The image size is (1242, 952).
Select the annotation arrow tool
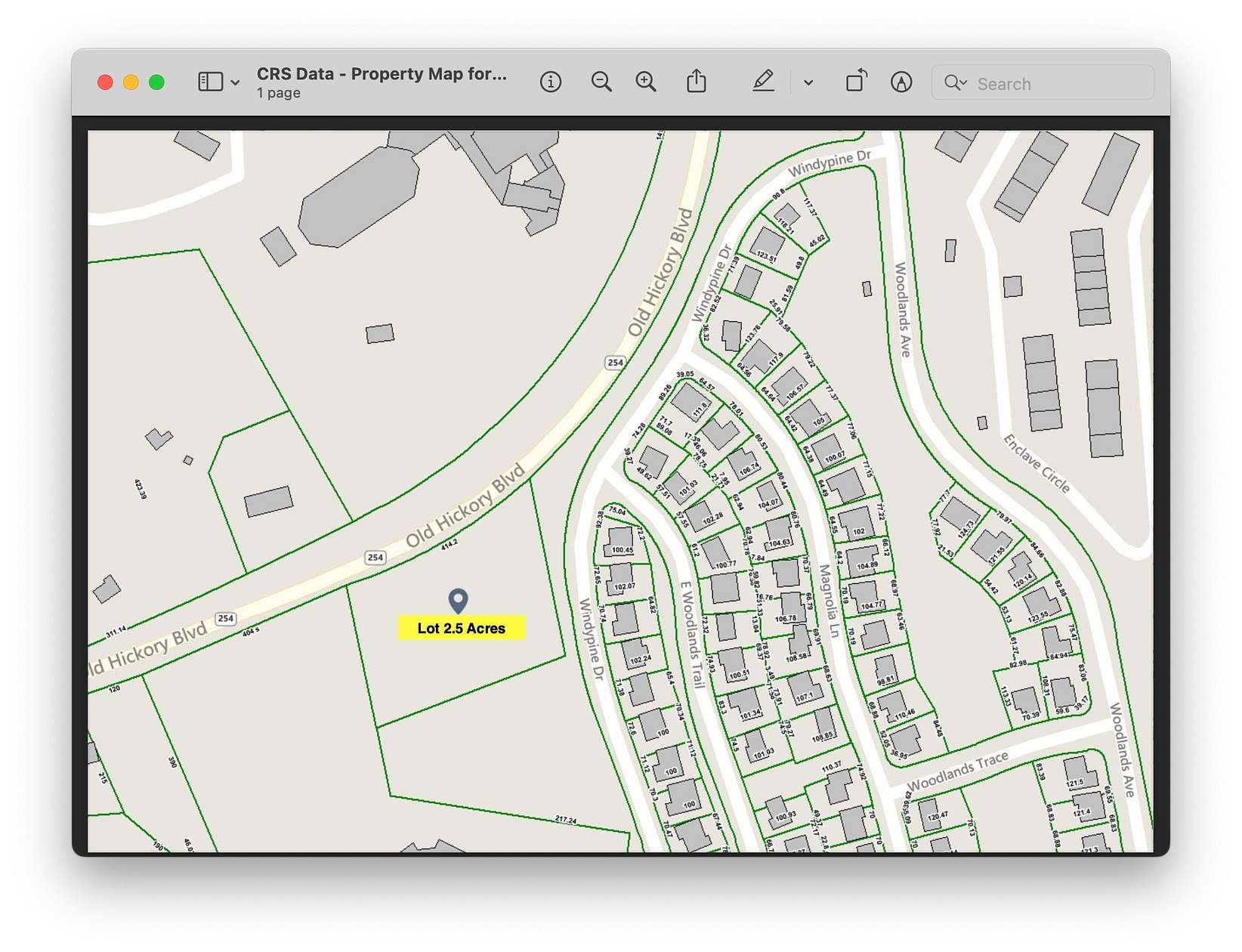(904, 82)
